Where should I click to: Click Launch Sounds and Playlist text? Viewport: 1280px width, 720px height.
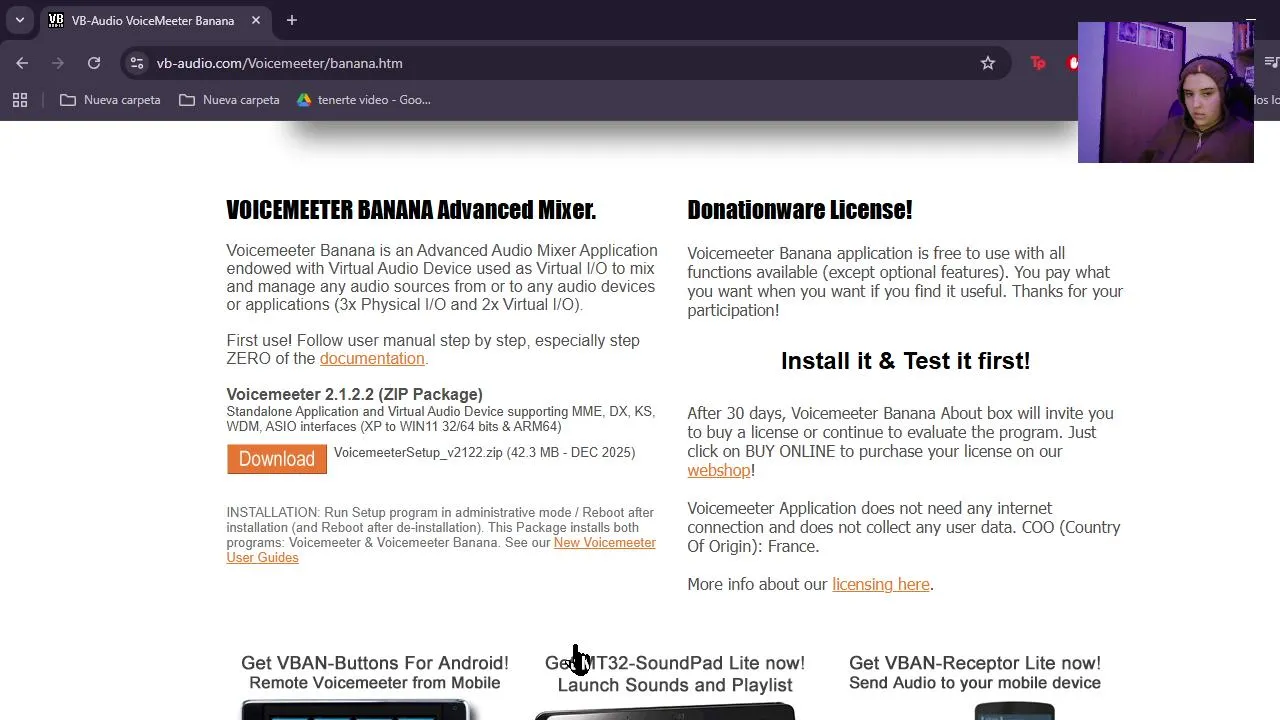[x=675, y=685]
